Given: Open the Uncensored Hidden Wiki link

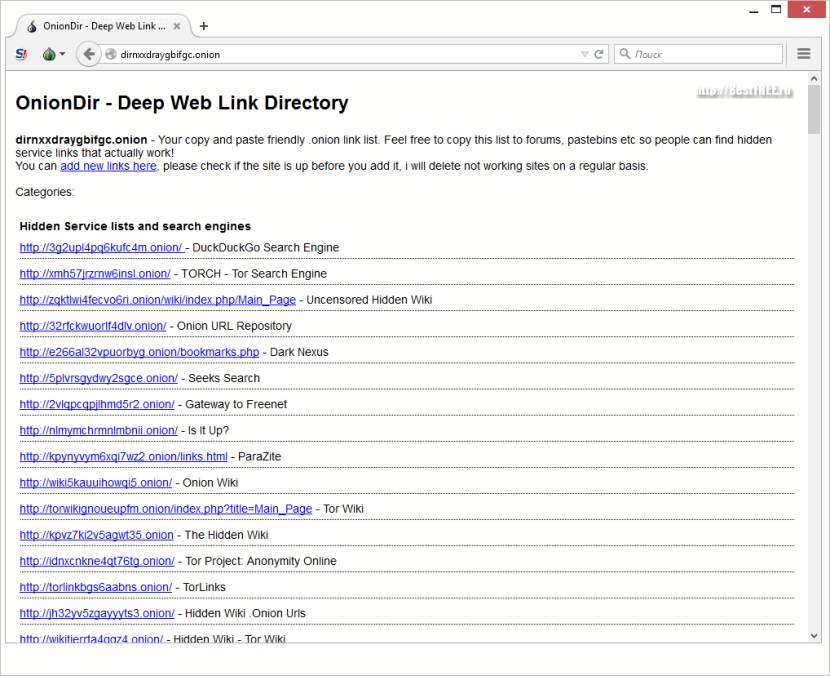Looking at the screenshot, I should tap(157, 300).
